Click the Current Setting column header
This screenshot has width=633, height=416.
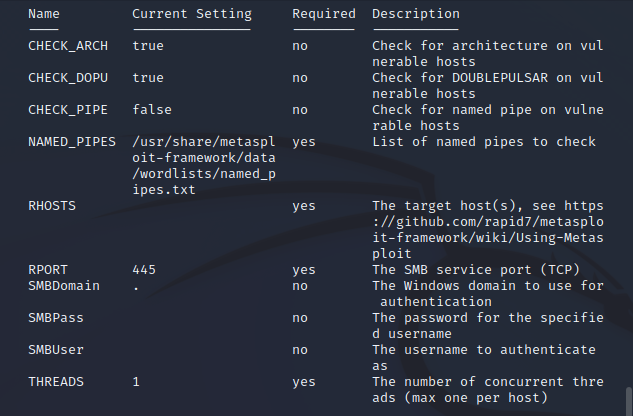tap(191, 14)
